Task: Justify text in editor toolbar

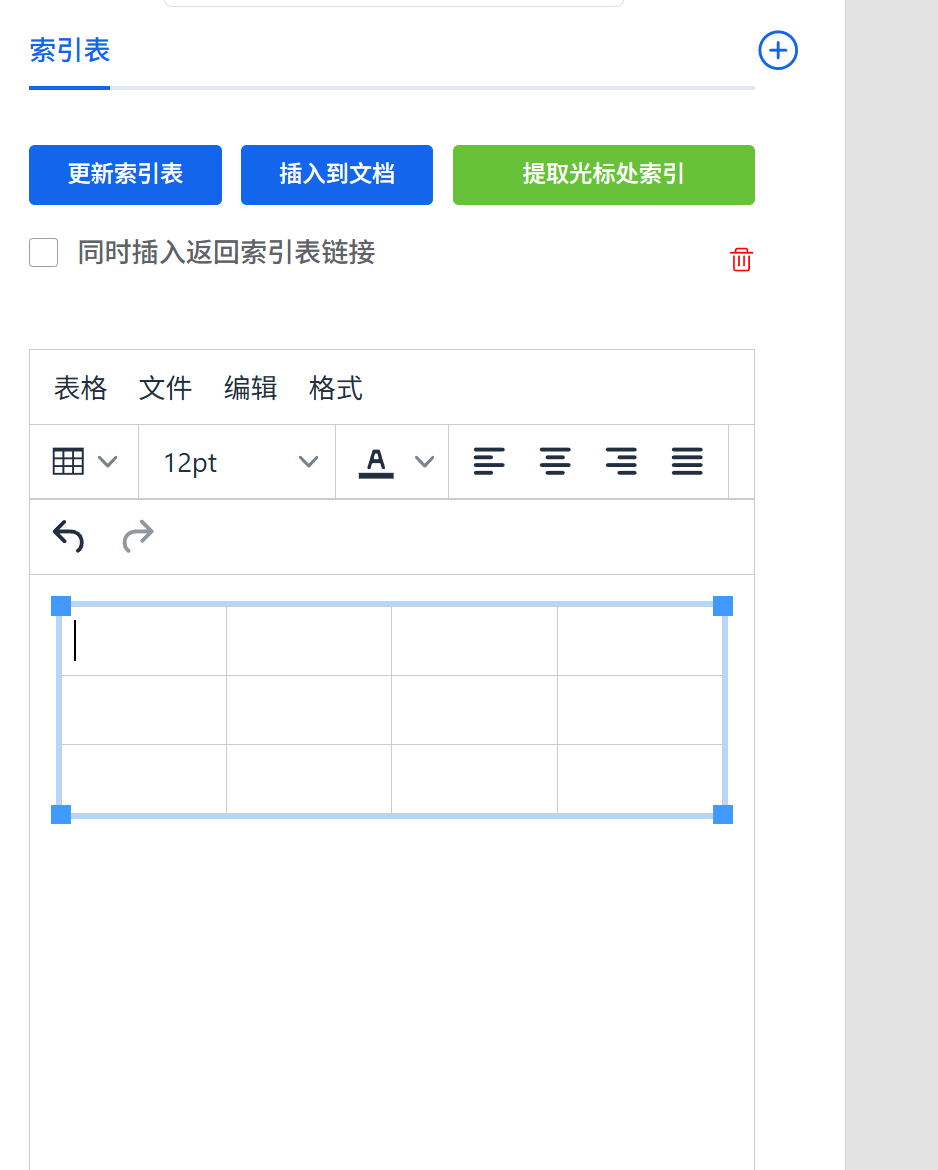Action: click(687, 462)
